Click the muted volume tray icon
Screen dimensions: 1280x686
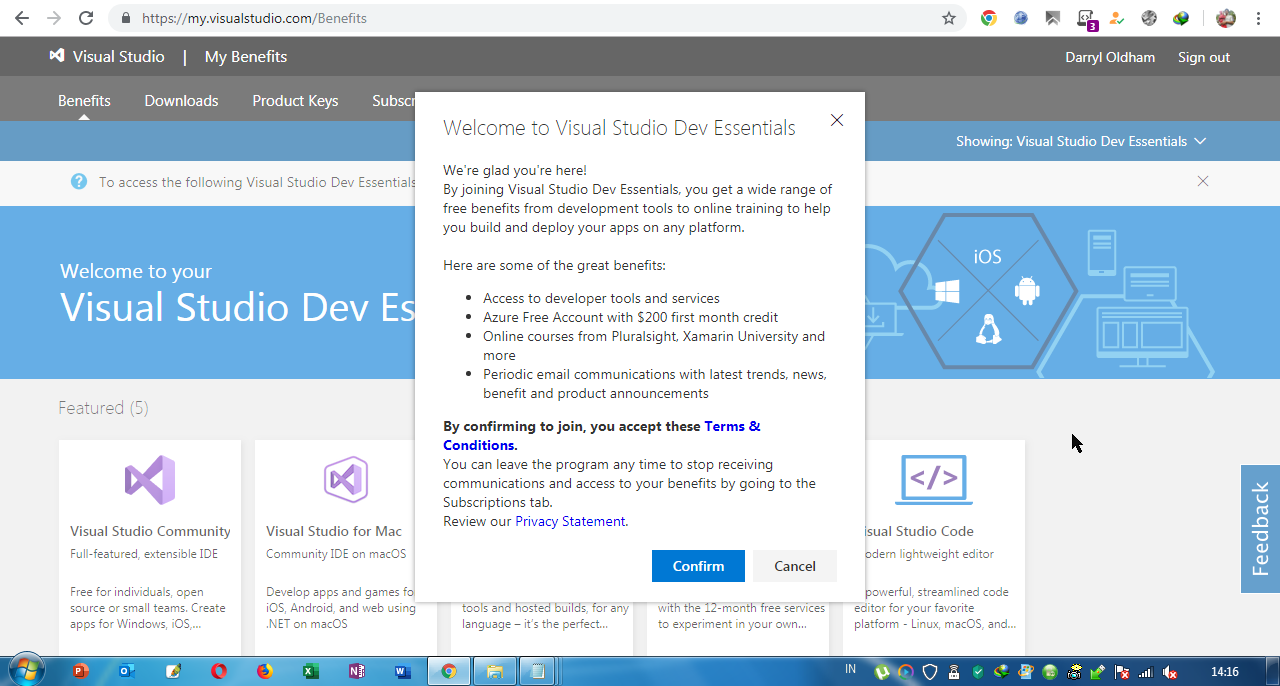coord(1169,672)
